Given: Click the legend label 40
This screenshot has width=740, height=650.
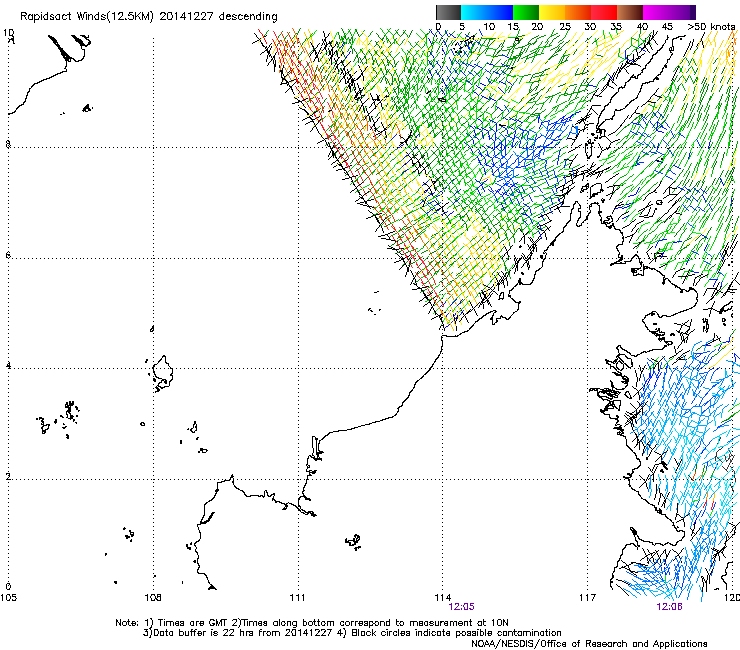Looking at the screenshot, I should pos(642,26).
